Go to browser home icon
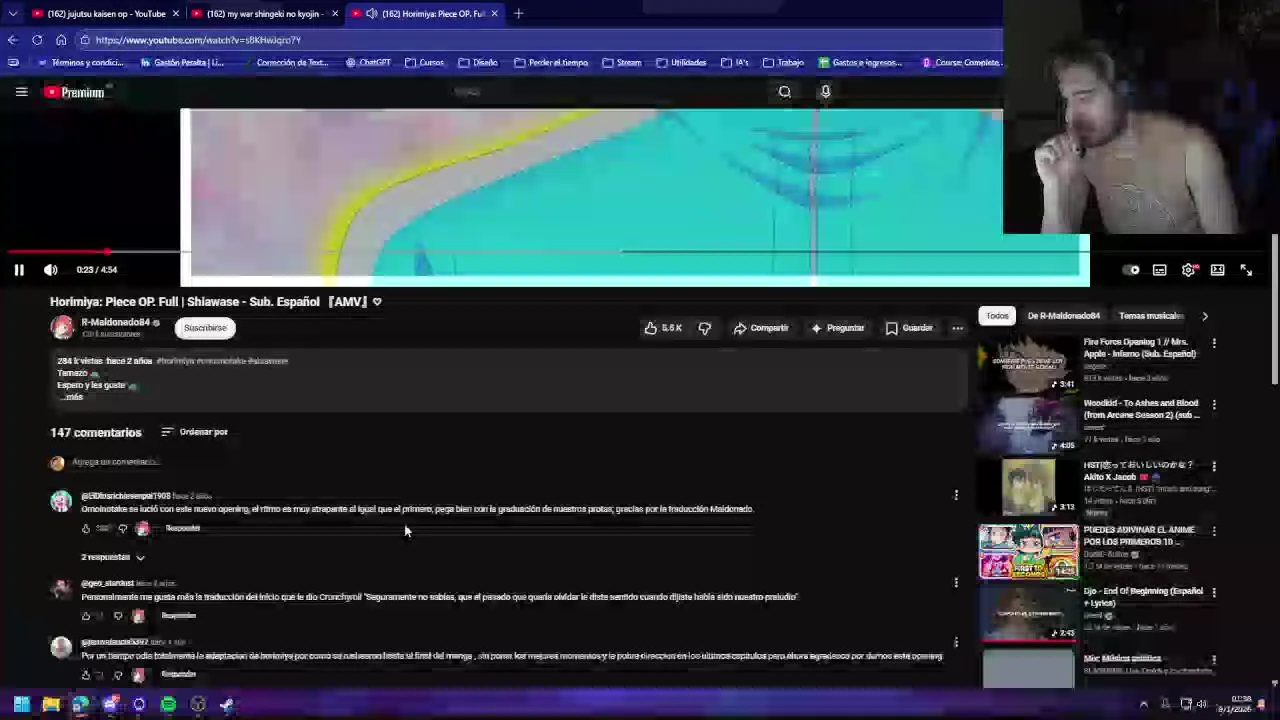Viewport: 1280px width, 720px height. pyautogui.click(x=61, y=40)
